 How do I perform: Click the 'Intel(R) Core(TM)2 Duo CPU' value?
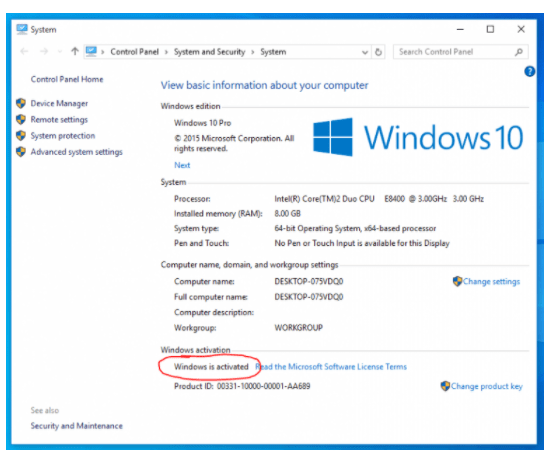(379, 199)
